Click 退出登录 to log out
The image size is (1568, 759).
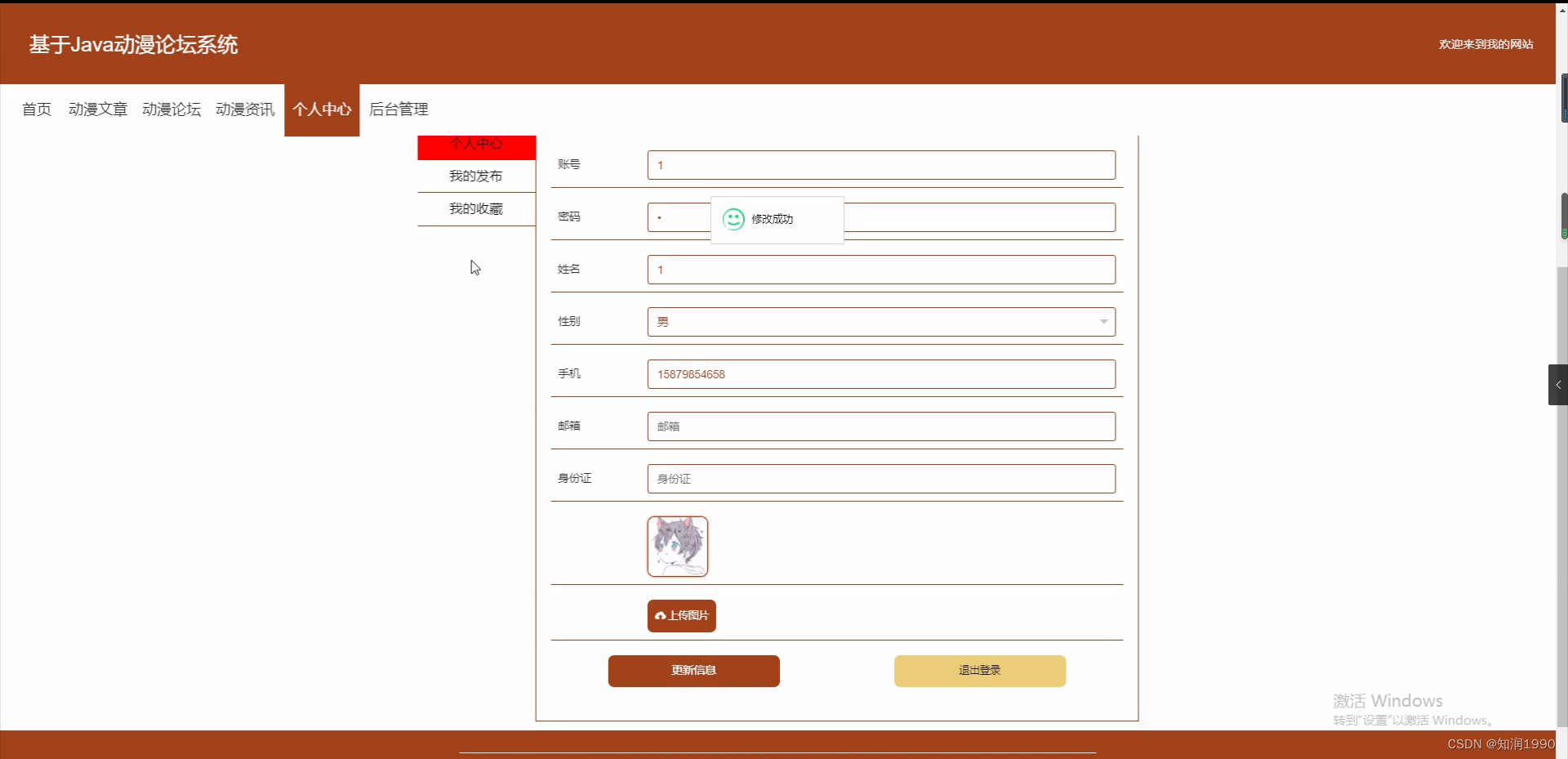tap(979, 670)
